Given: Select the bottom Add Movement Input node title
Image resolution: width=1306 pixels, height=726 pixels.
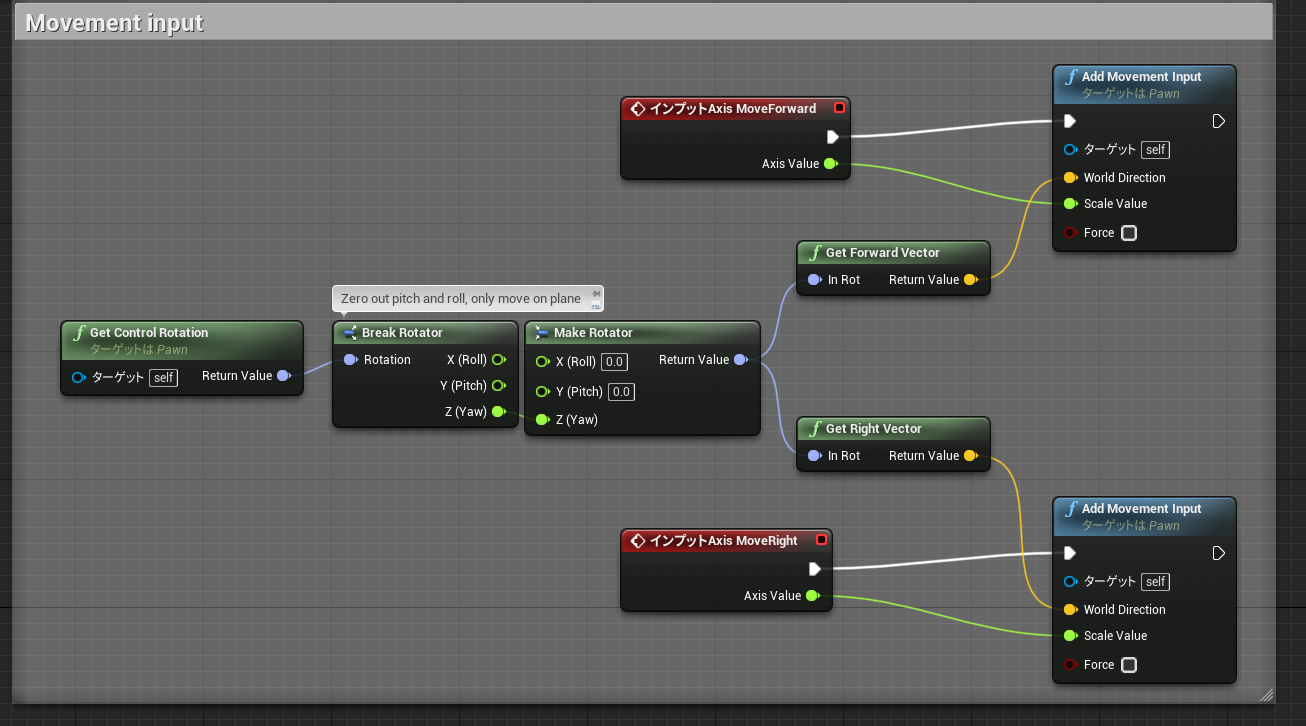Looking at the screenshot, I should point(1141,509).
